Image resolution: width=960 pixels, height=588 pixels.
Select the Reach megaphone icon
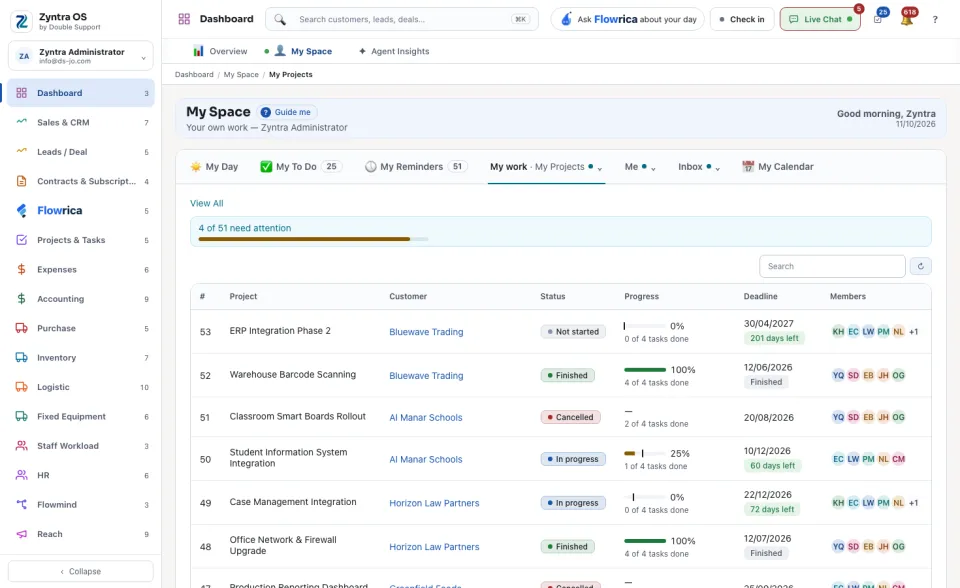click(21, 533)
